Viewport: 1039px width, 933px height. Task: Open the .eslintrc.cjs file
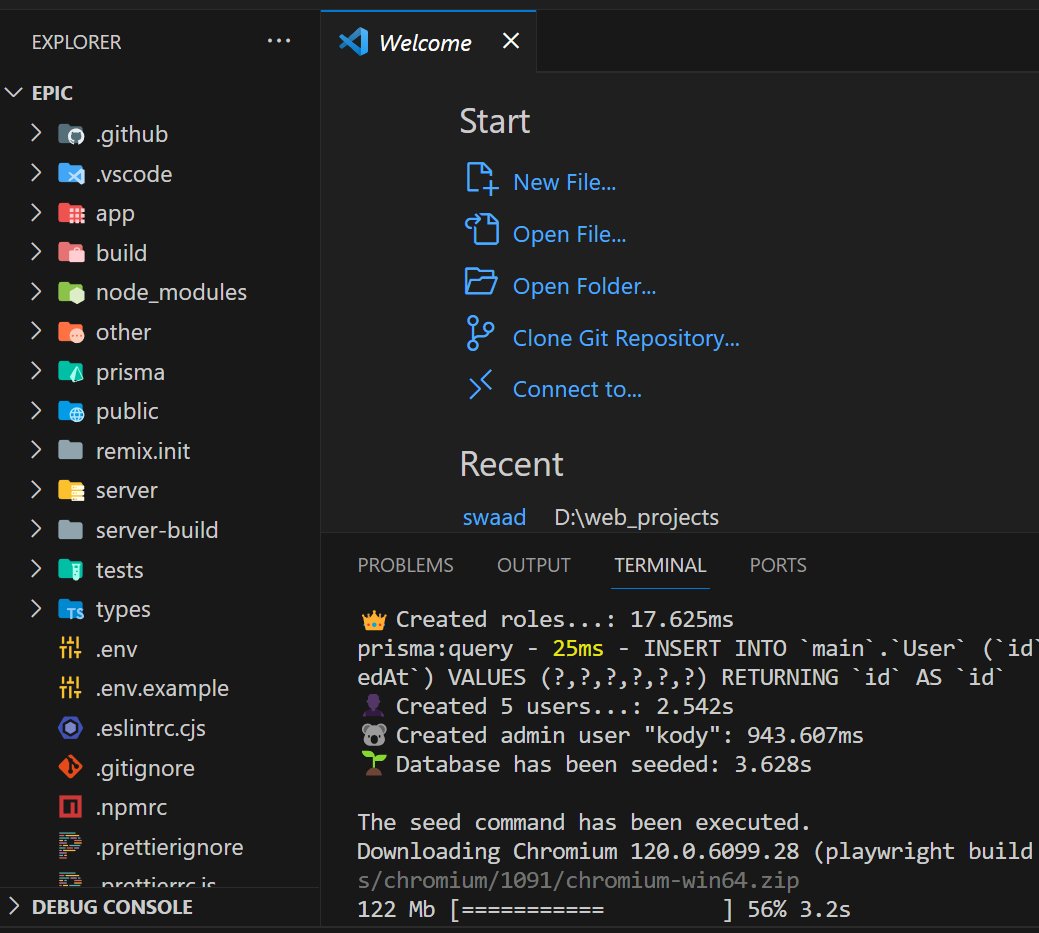coord(150,729)
